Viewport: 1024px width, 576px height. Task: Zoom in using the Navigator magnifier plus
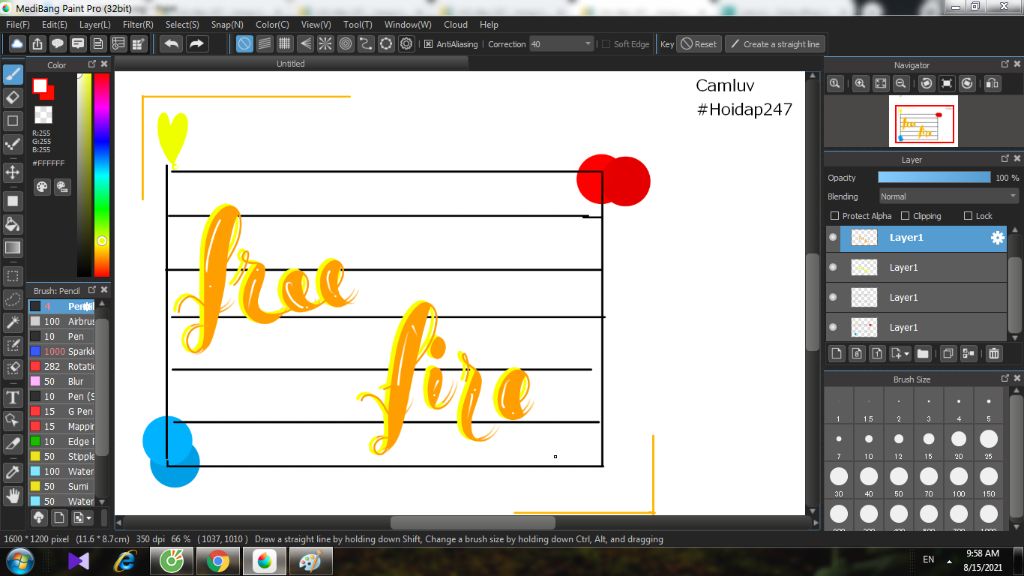(x=860, y=84)
